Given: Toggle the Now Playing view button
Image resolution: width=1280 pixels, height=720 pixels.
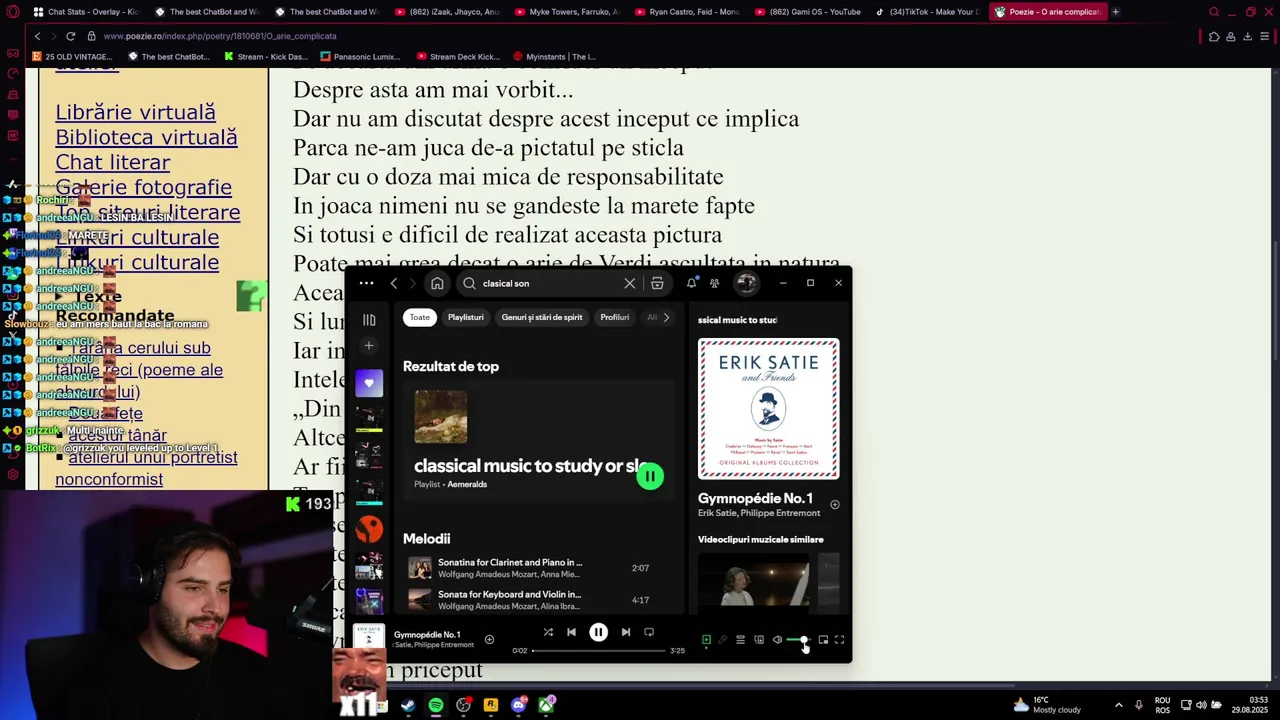Looking at the screenshot, I should (706, 640).
